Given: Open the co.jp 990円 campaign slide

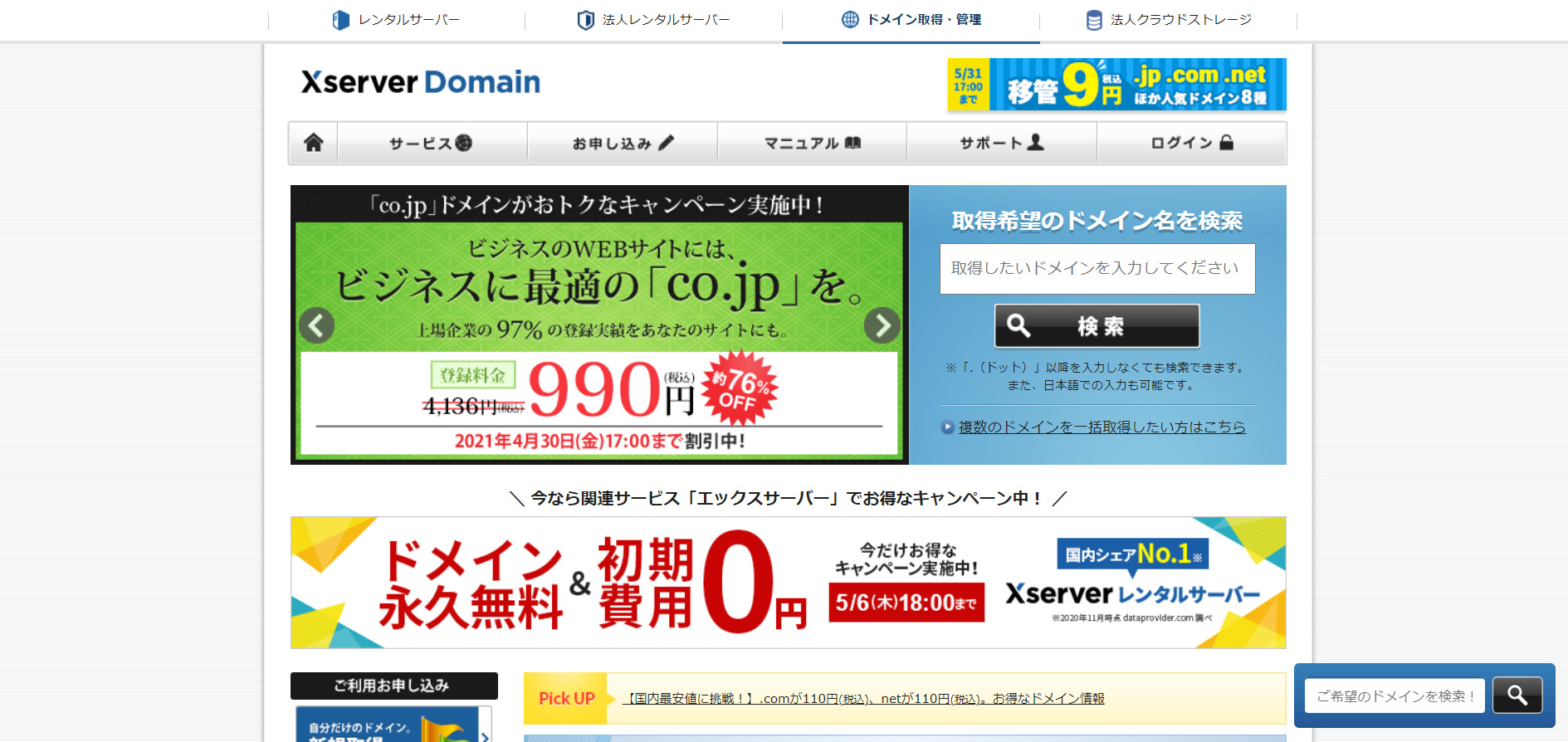Looking at the screenshot, I should point(599,325).
